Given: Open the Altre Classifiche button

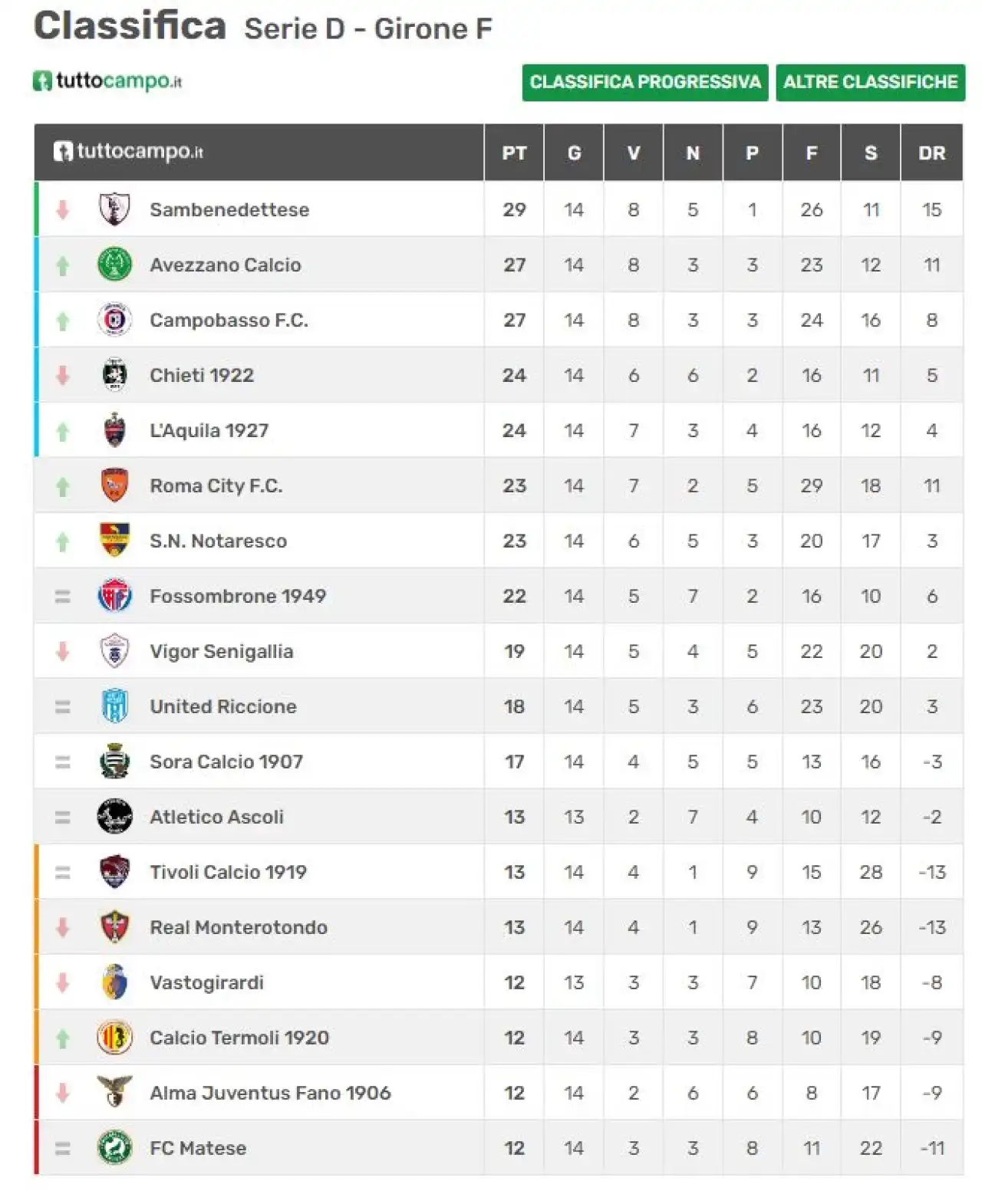Looking at the screenshot, I should tap(871, 82).
